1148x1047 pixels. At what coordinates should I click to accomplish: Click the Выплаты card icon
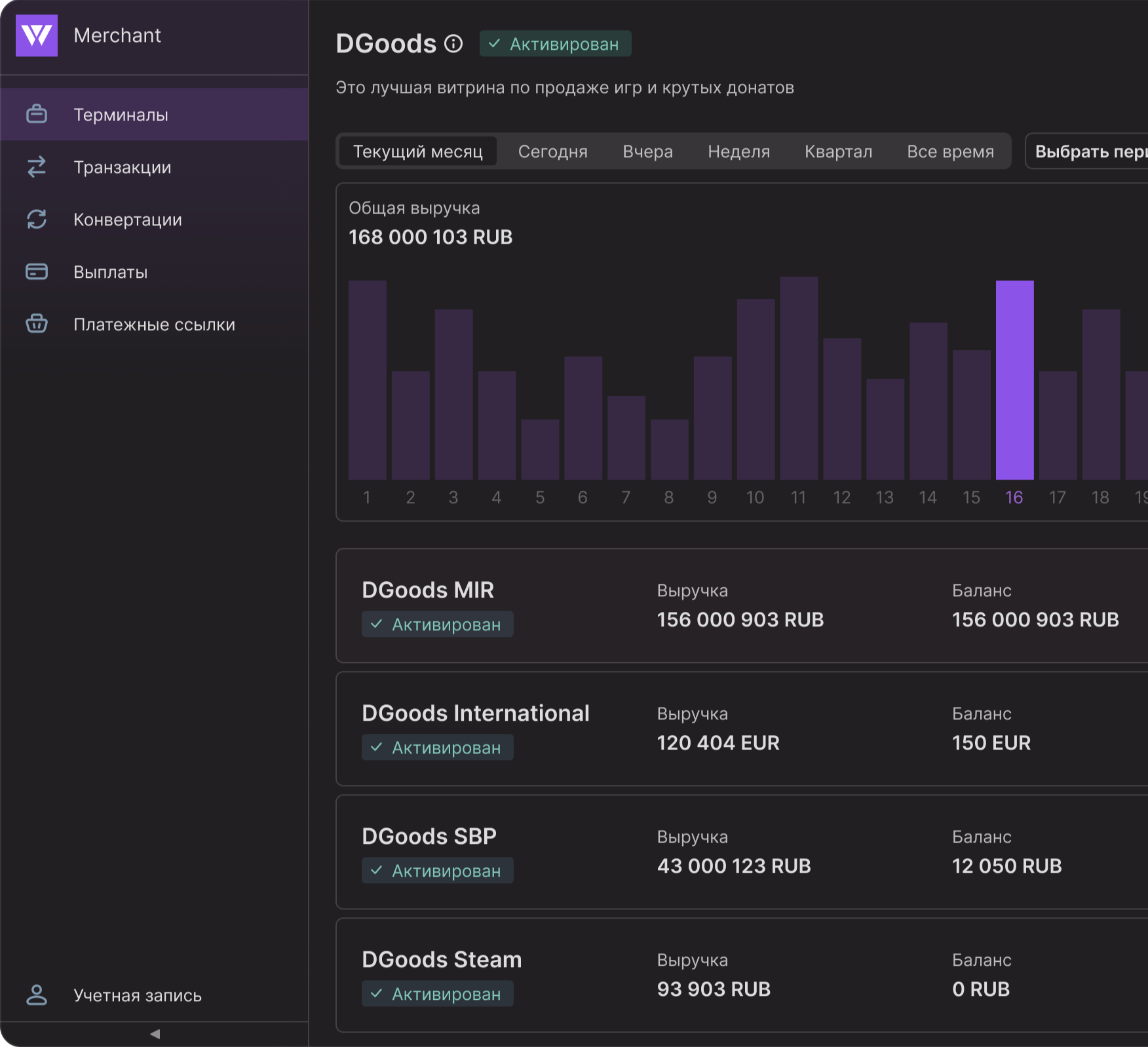[x=37, y=272]
